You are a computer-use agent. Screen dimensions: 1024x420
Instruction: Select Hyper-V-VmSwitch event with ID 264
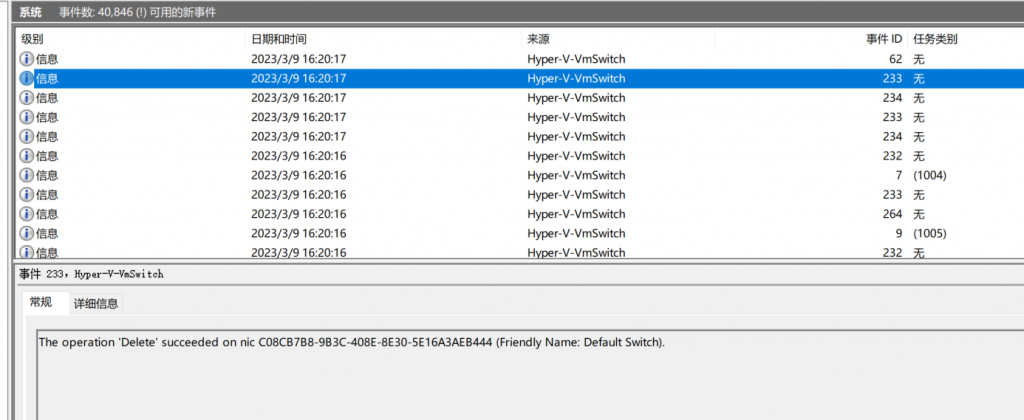(519, 214)
